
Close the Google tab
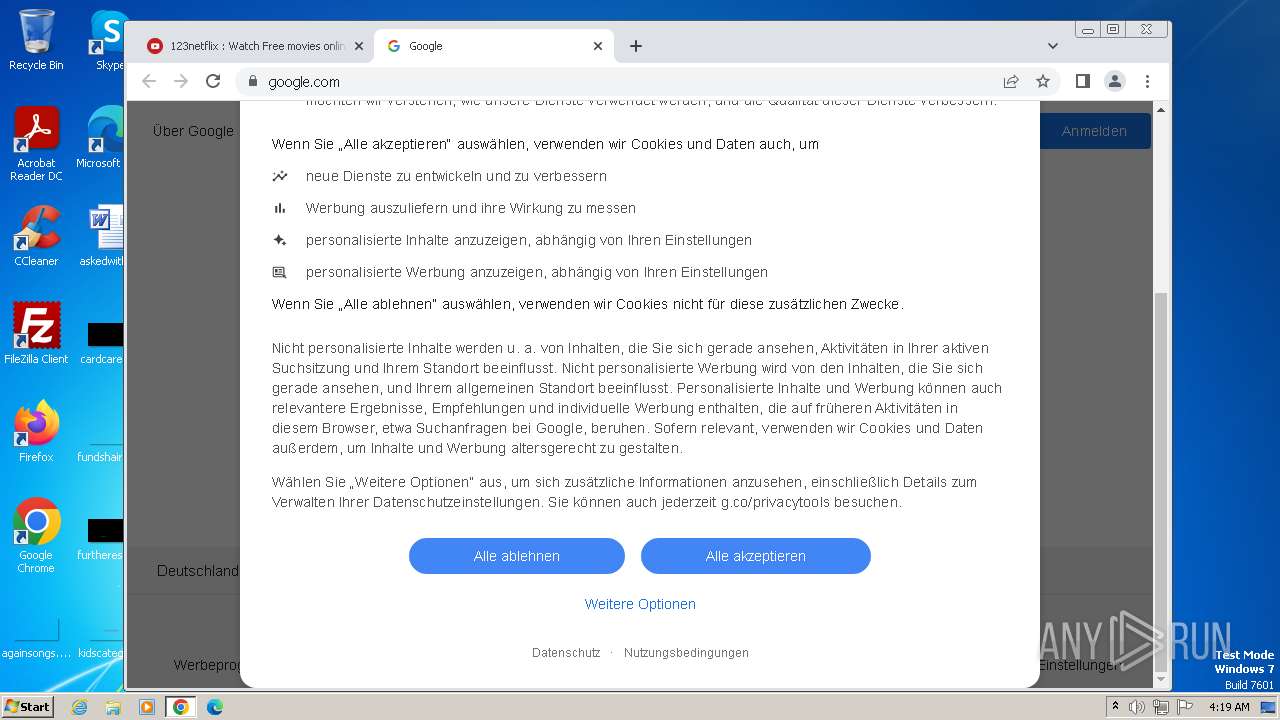598,46
